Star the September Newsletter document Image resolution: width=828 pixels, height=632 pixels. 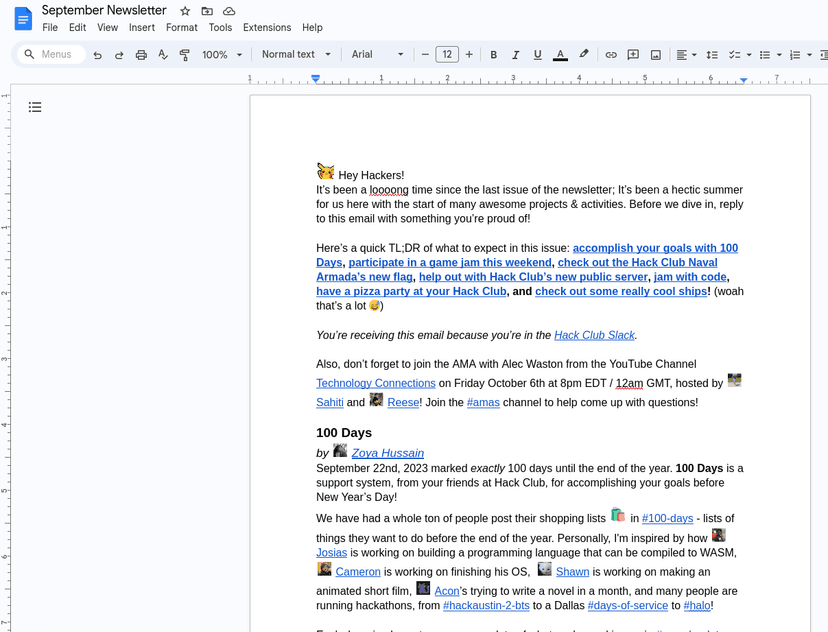point(185,11)
